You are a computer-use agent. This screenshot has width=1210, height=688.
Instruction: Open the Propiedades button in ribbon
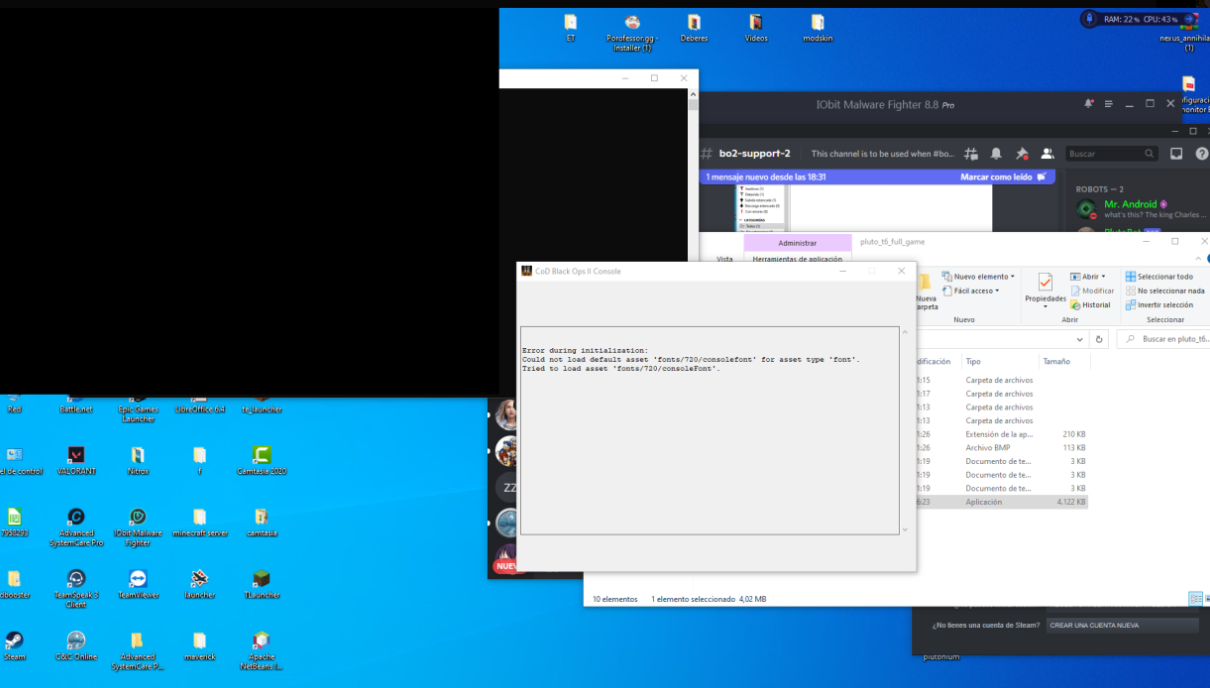pyautogui.click(x=1045, y=288)
